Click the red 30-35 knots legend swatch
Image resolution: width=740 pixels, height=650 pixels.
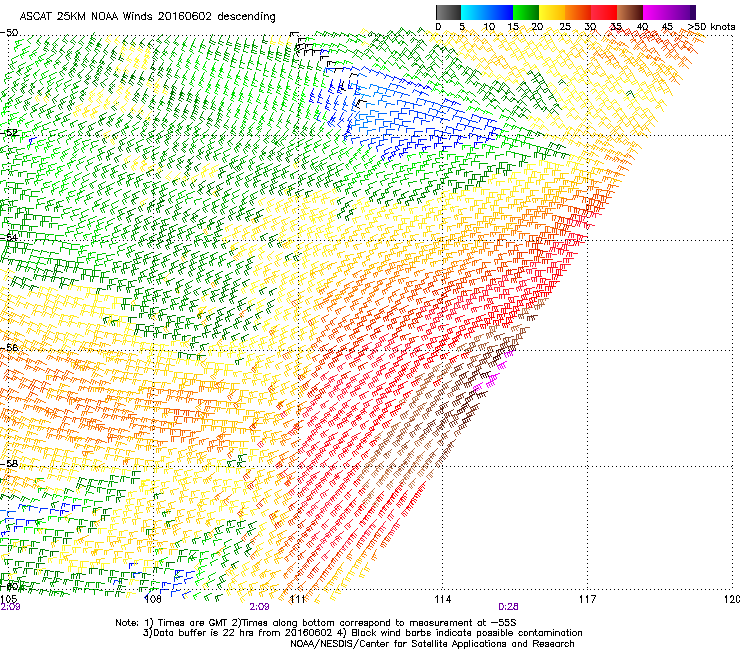tap(604, 12)
